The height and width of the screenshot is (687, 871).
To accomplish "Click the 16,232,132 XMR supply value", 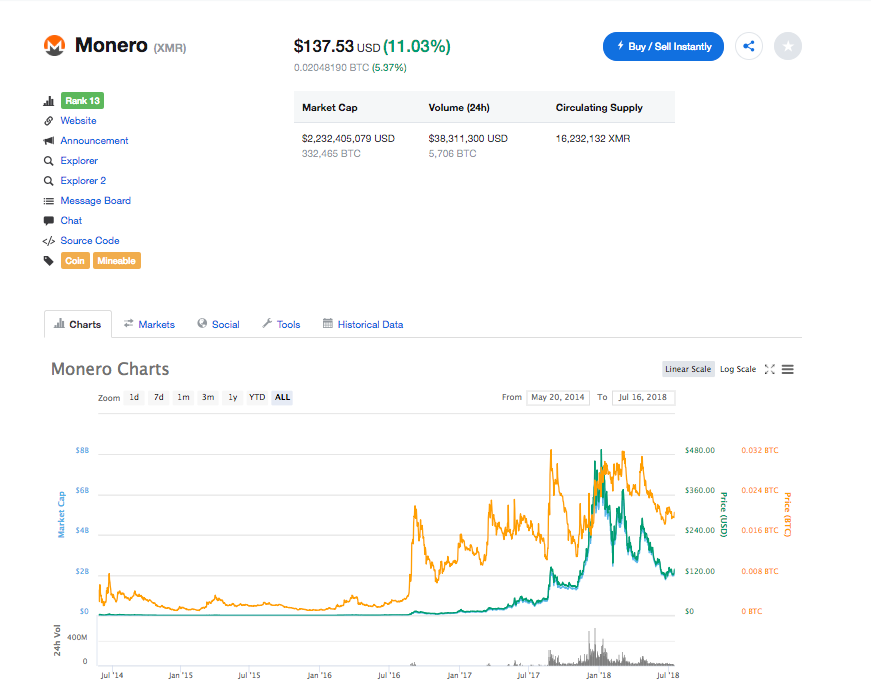I will tap(593, 138).
